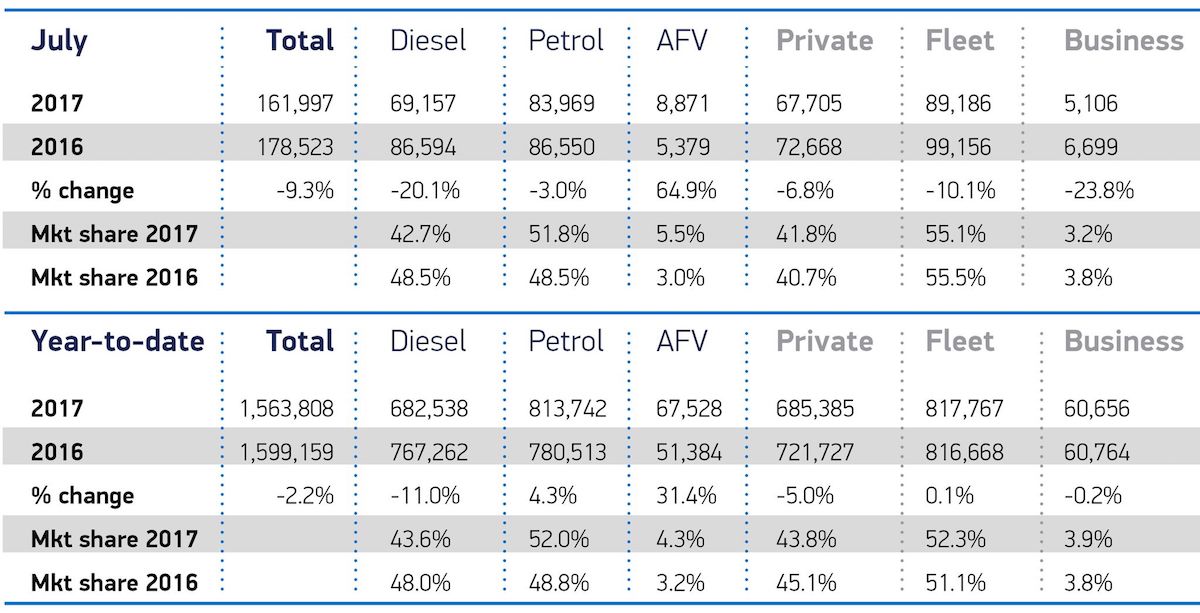Select the Business header in Year-to-date table

pyautogui.click(x=1124, y=342)
